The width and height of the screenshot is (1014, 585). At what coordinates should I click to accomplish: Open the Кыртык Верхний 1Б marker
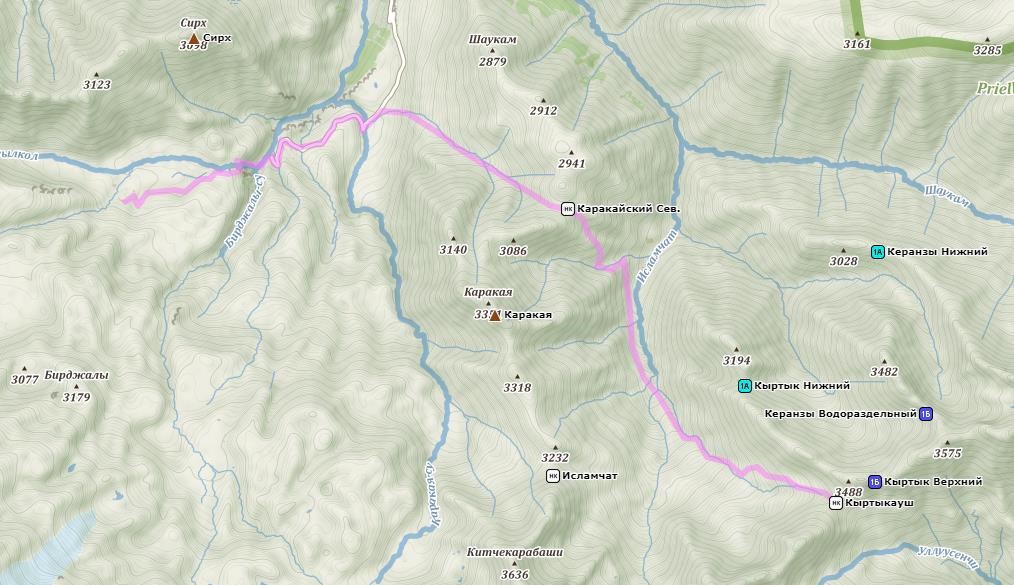click(874, 482)
